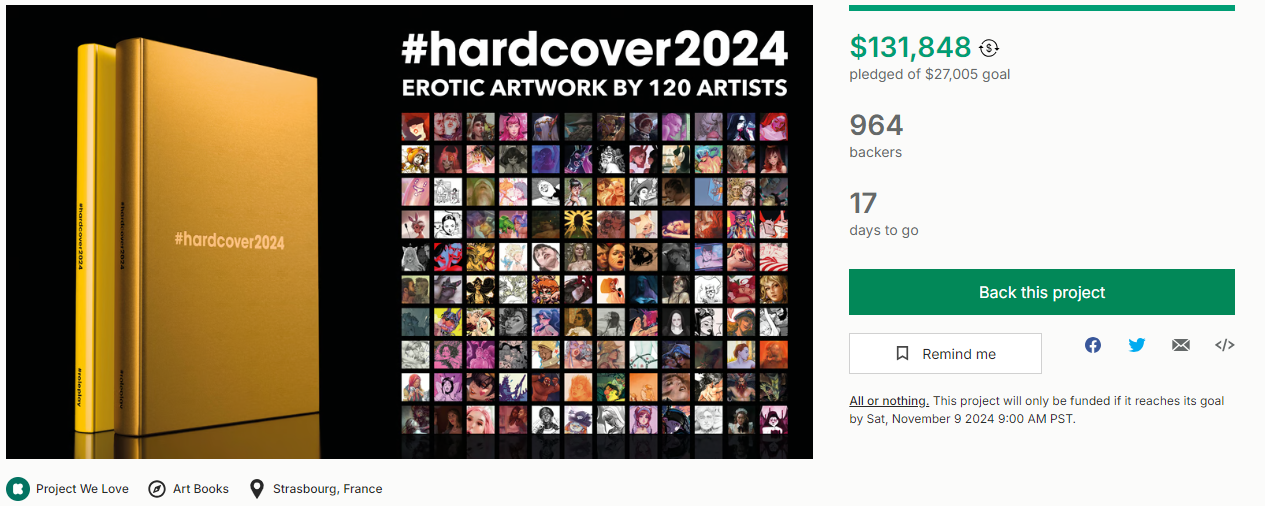The width and height of the screenshot is (1265, 506).
Task: Back this project with green button
Action: pos(1042,292)
